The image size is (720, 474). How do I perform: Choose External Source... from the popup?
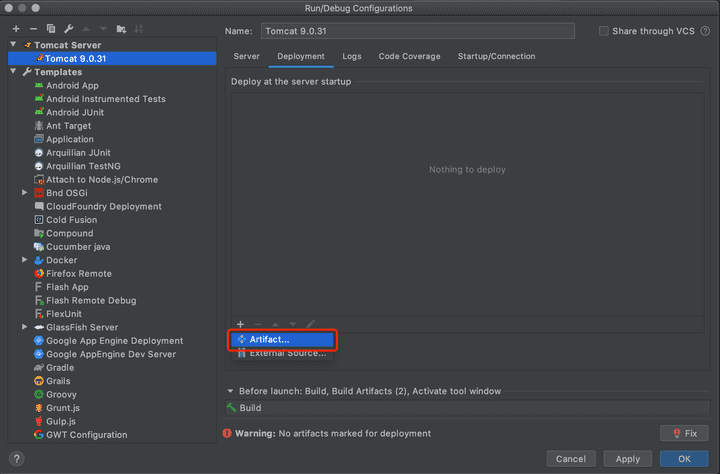[x=287, y=353]
